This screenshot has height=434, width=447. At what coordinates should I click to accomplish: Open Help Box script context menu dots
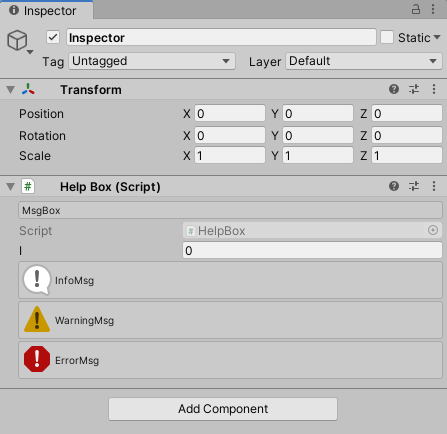434,186
